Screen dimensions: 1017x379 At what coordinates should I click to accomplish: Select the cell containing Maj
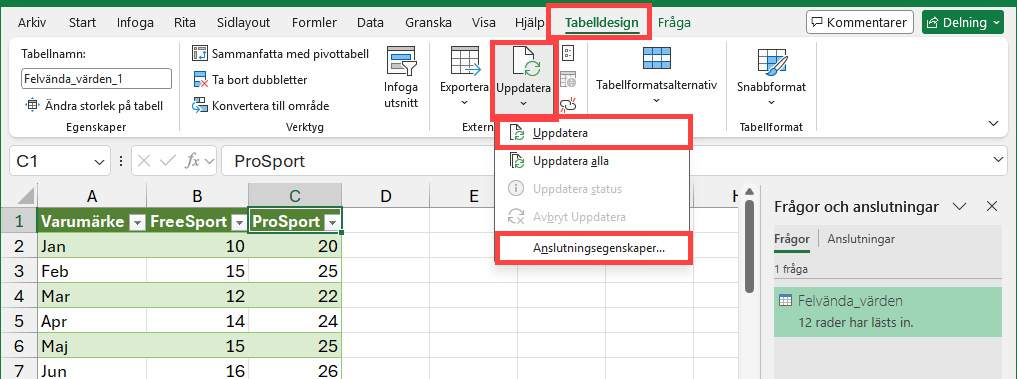(x=92, y=345)
